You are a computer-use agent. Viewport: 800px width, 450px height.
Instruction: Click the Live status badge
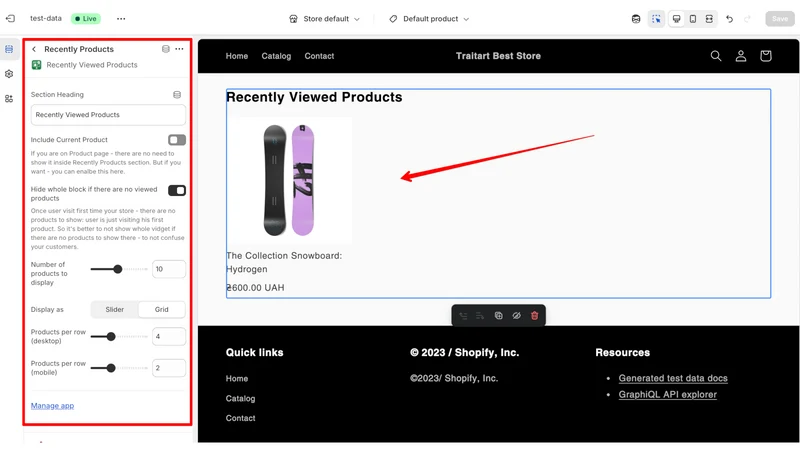86,19
